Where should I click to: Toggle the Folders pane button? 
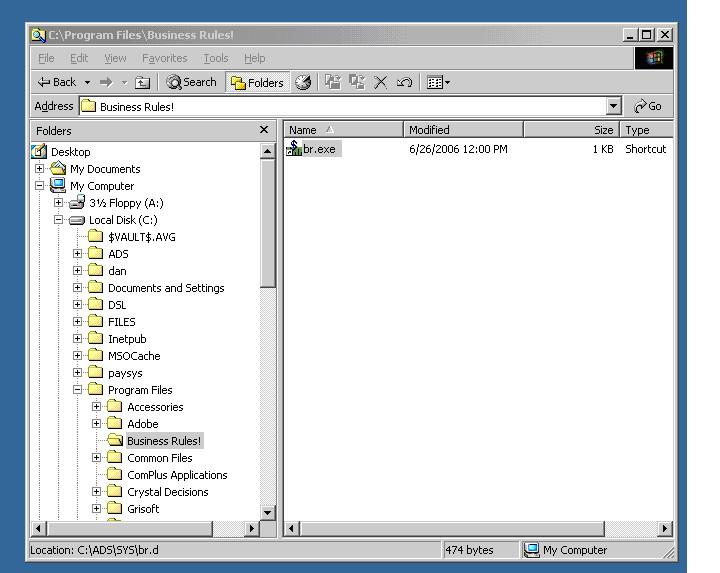pos(257,83)
